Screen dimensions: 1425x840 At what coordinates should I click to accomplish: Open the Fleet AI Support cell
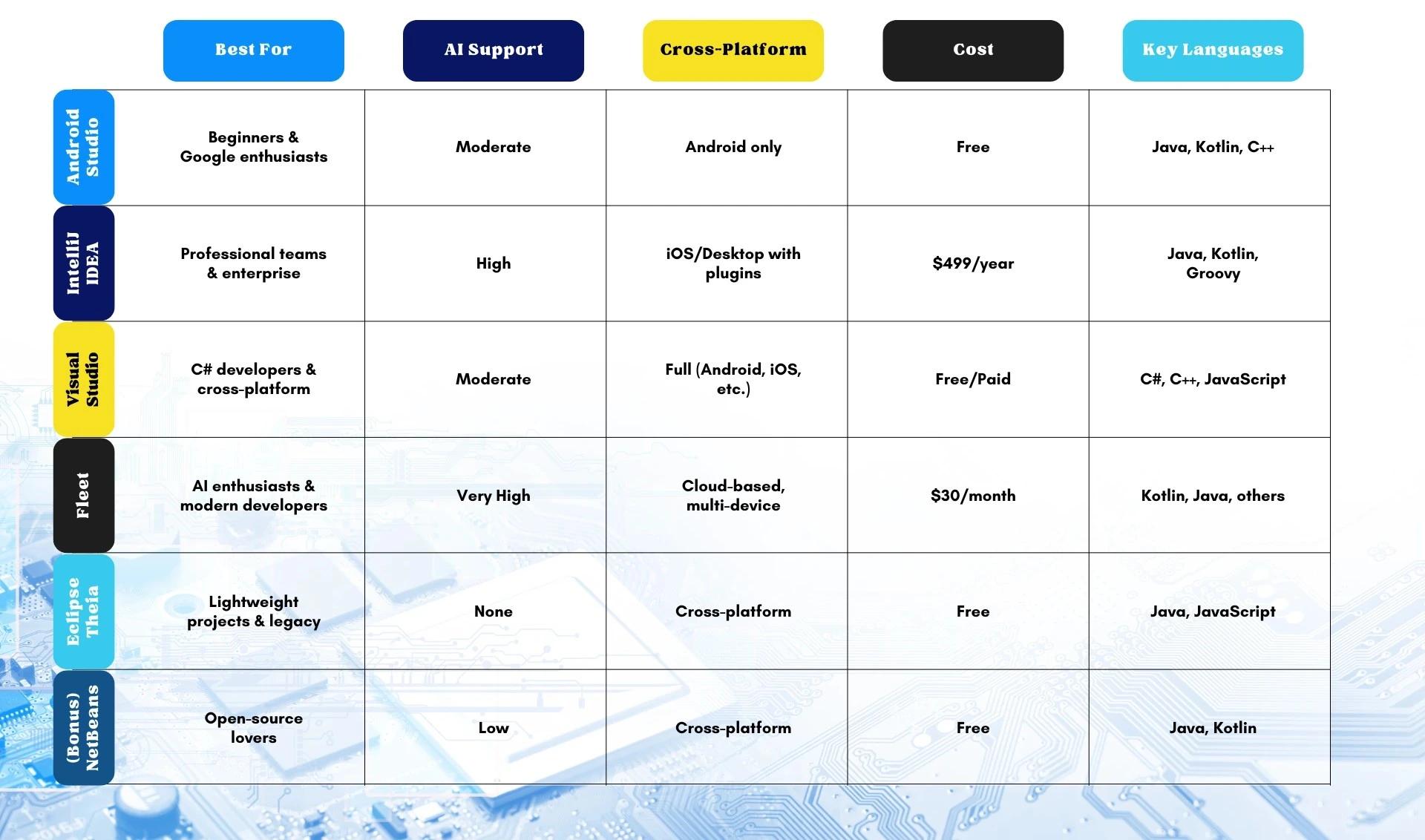coord(491,495)
